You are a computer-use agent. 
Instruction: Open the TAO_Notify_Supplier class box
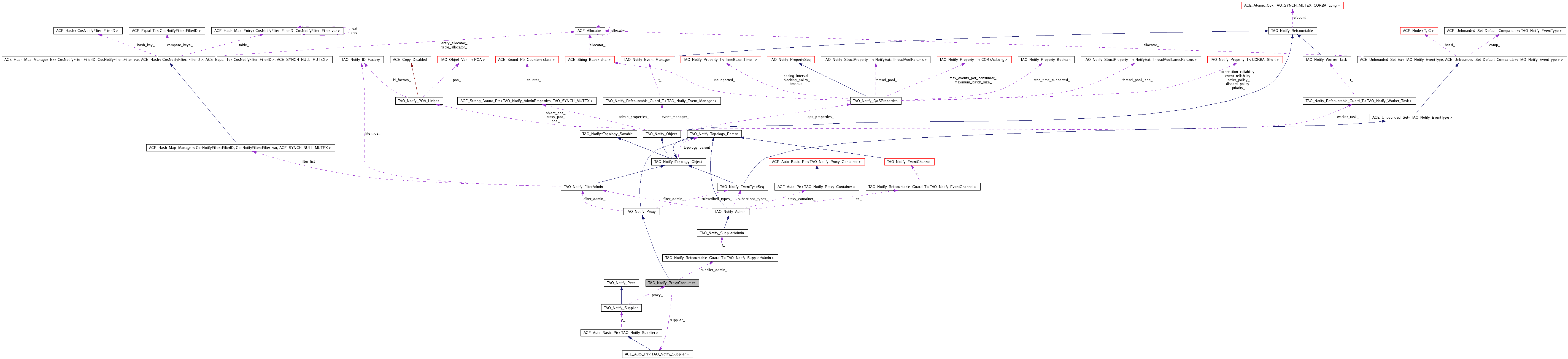pos(621,308)
